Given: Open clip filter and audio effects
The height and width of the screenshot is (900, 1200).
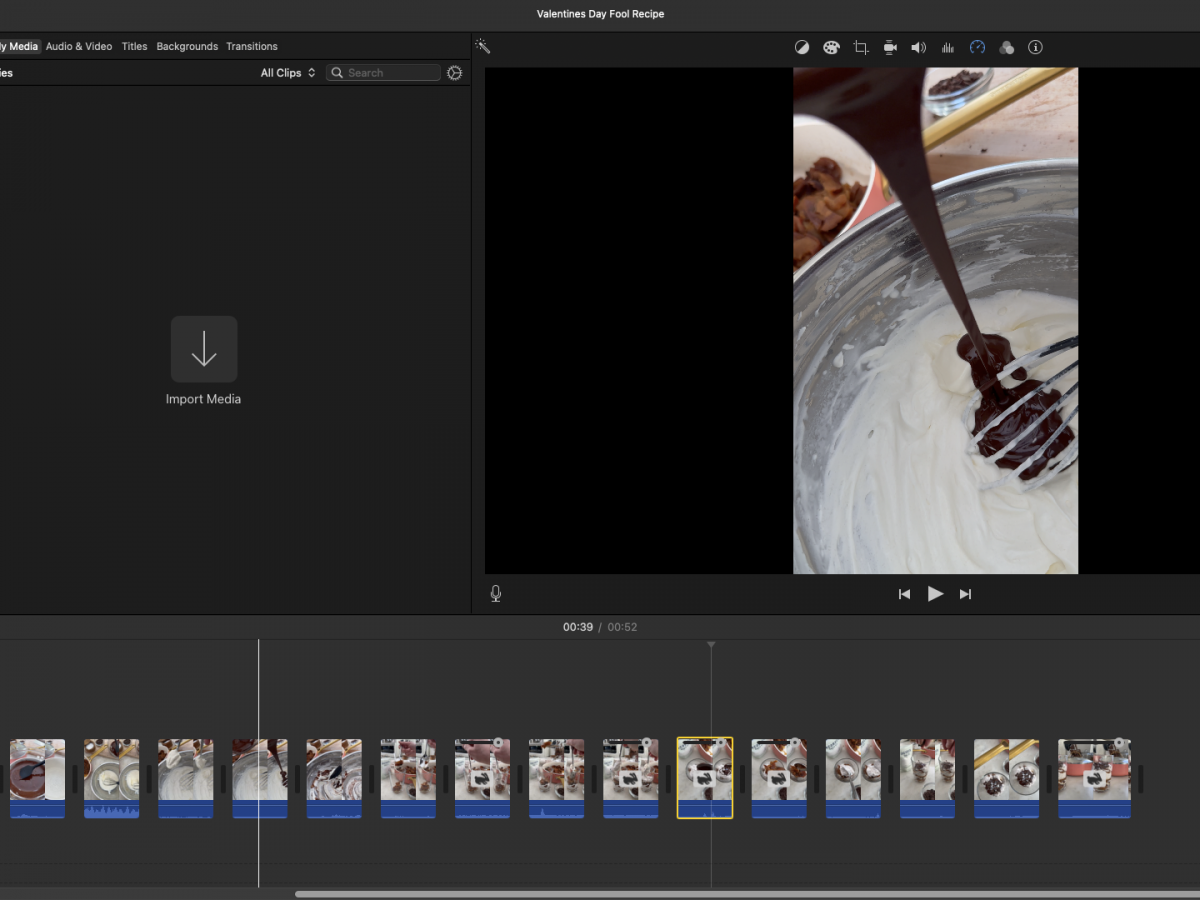Looking at the screenshot, I should pos(1006,47).
